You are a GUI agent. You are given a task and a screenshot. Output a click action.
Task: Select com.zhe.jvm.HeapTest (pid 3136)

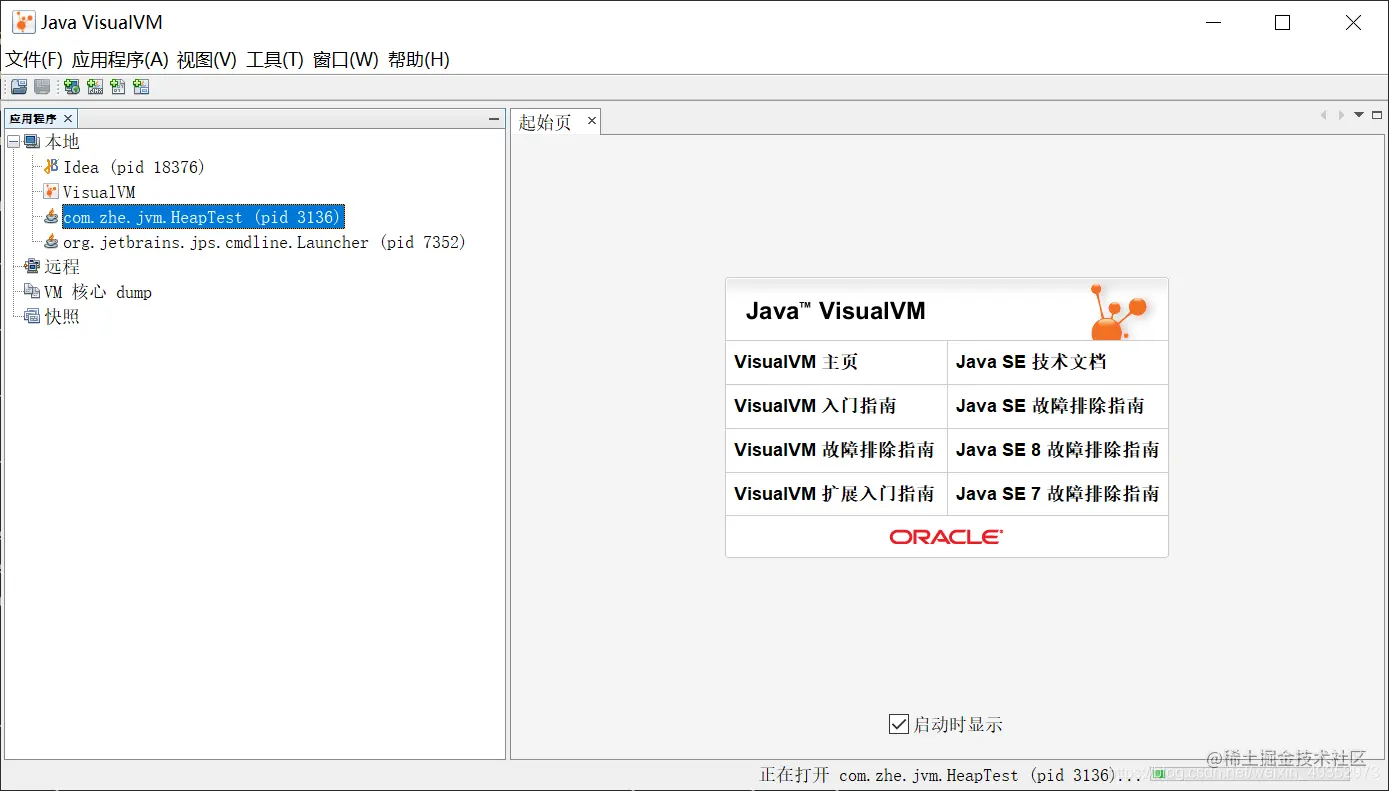coord(203,217)
